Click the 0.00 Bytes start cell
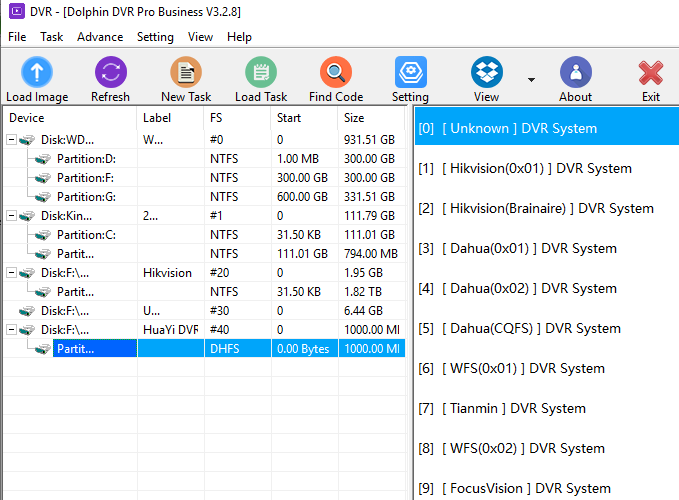Screen dimensions: 679x500 coord(303,349)
